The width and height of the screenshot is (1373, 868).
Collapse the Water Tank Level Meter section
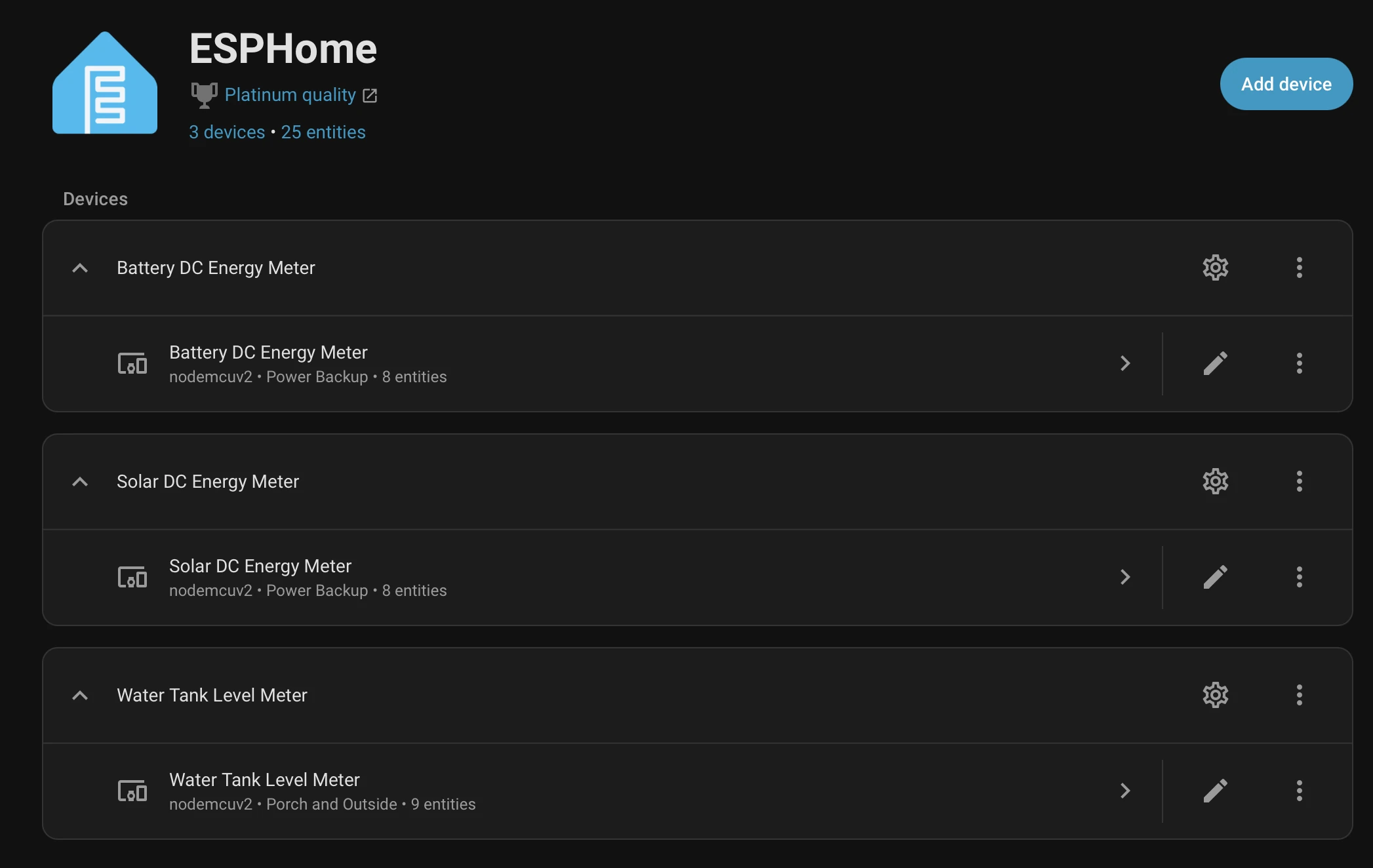80,696
